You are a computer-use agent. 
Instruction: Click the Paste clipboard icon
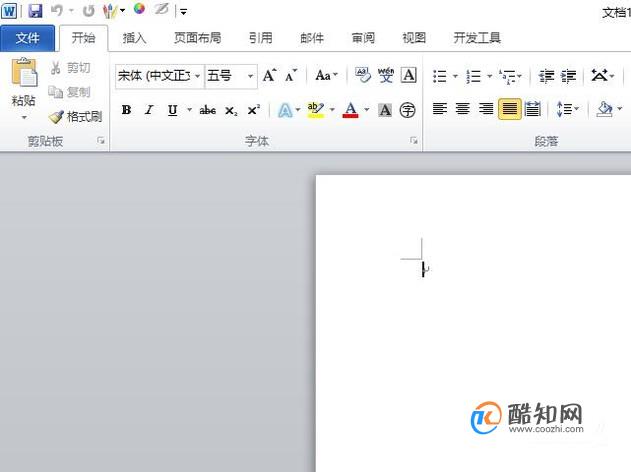pos(24,72)
